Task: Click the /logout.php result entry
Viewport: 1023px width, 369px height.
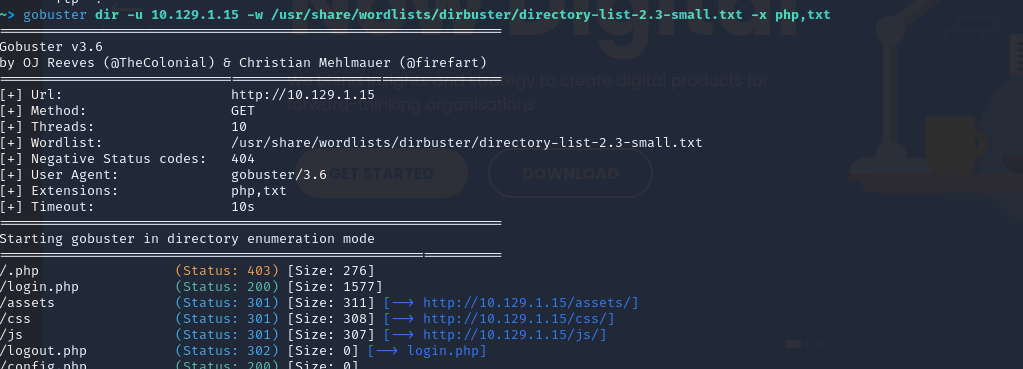Action: click(43, 351)
